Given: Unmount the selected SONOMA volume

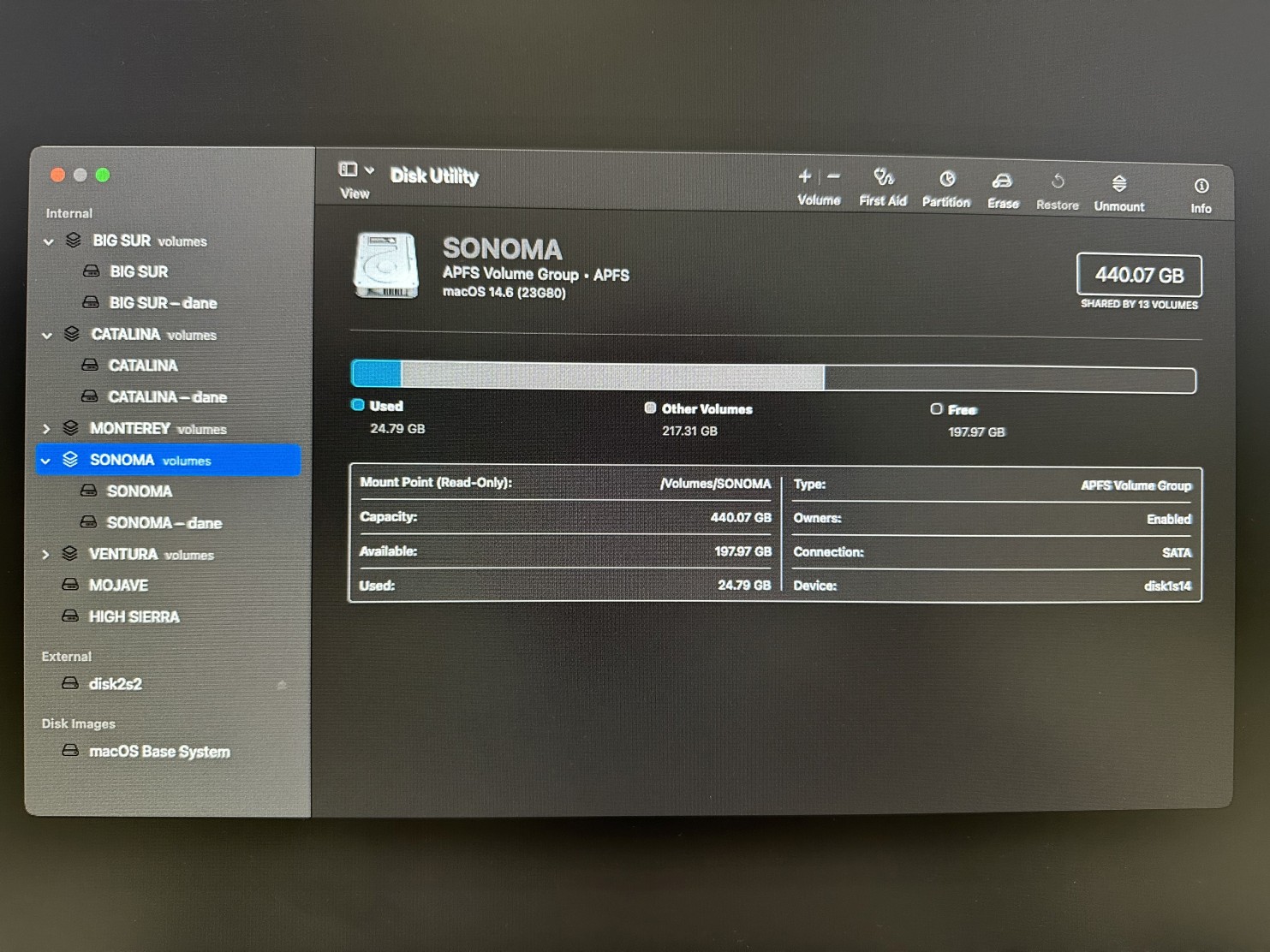Looking at the screenshot, I should [1119, 193].
